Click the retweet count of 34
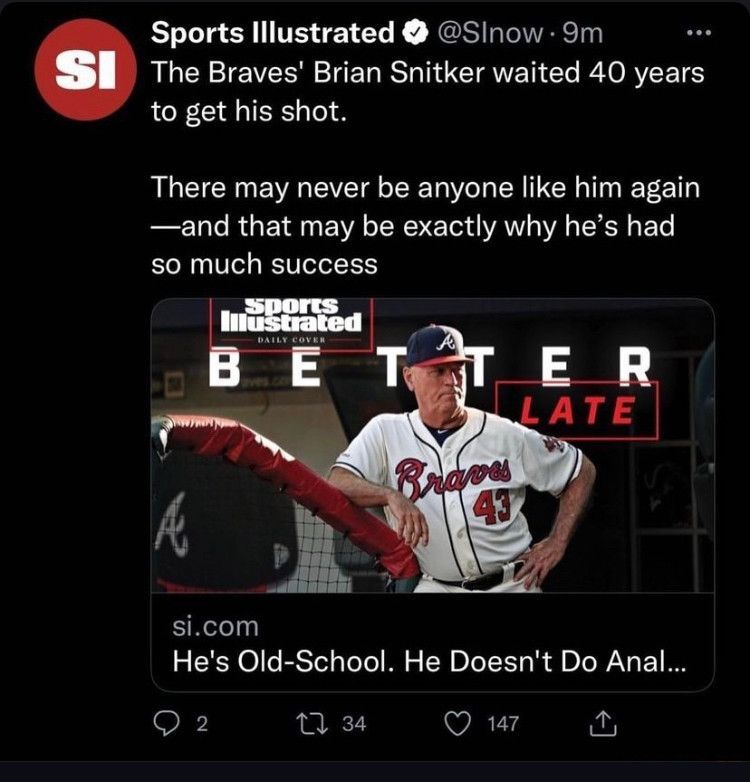The width and height of the screenshot is (750, 782). (354, 724)
